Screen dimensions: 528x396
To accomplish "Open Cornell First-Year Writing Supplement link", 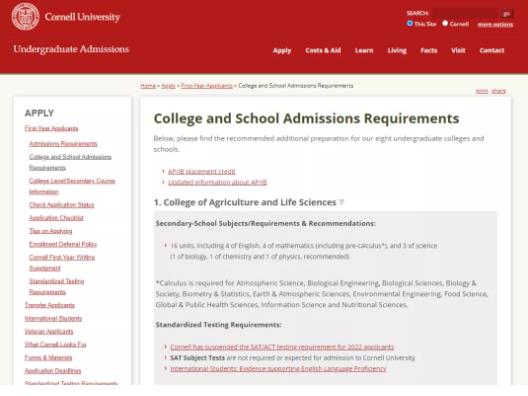I will 62,263.
